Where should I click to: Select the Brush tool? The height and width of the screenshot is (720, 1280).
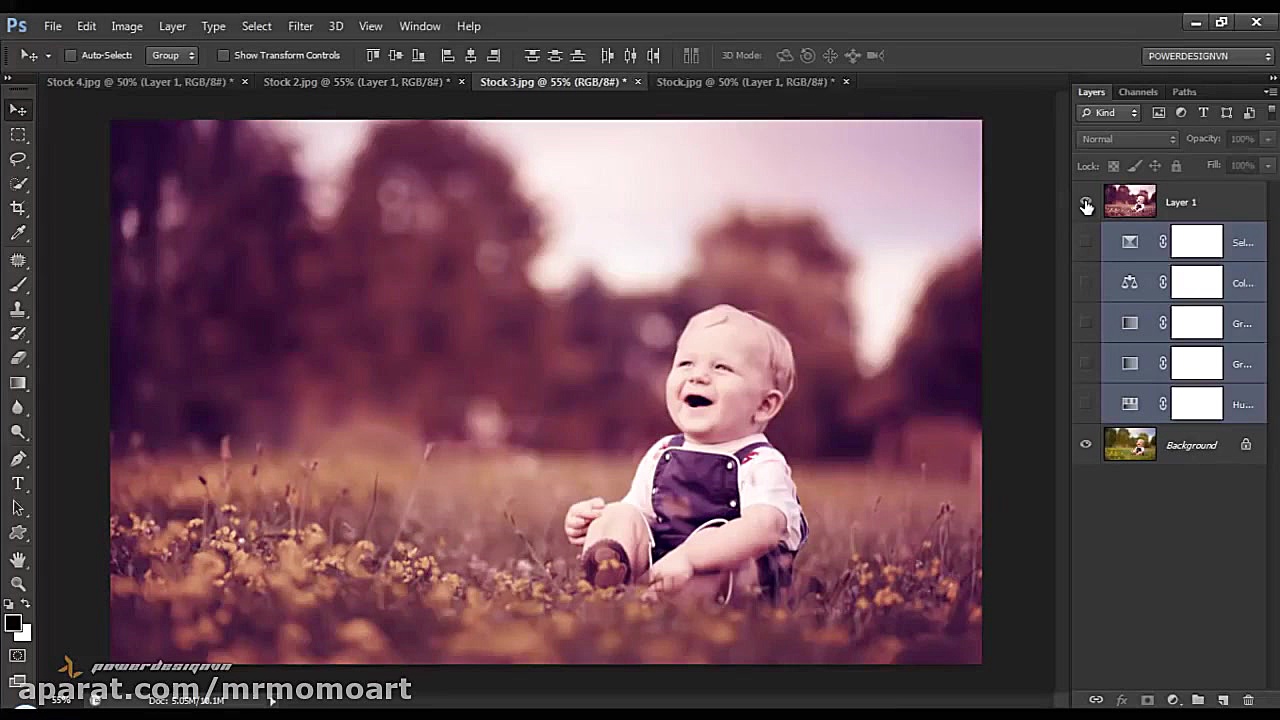point(18,283)
